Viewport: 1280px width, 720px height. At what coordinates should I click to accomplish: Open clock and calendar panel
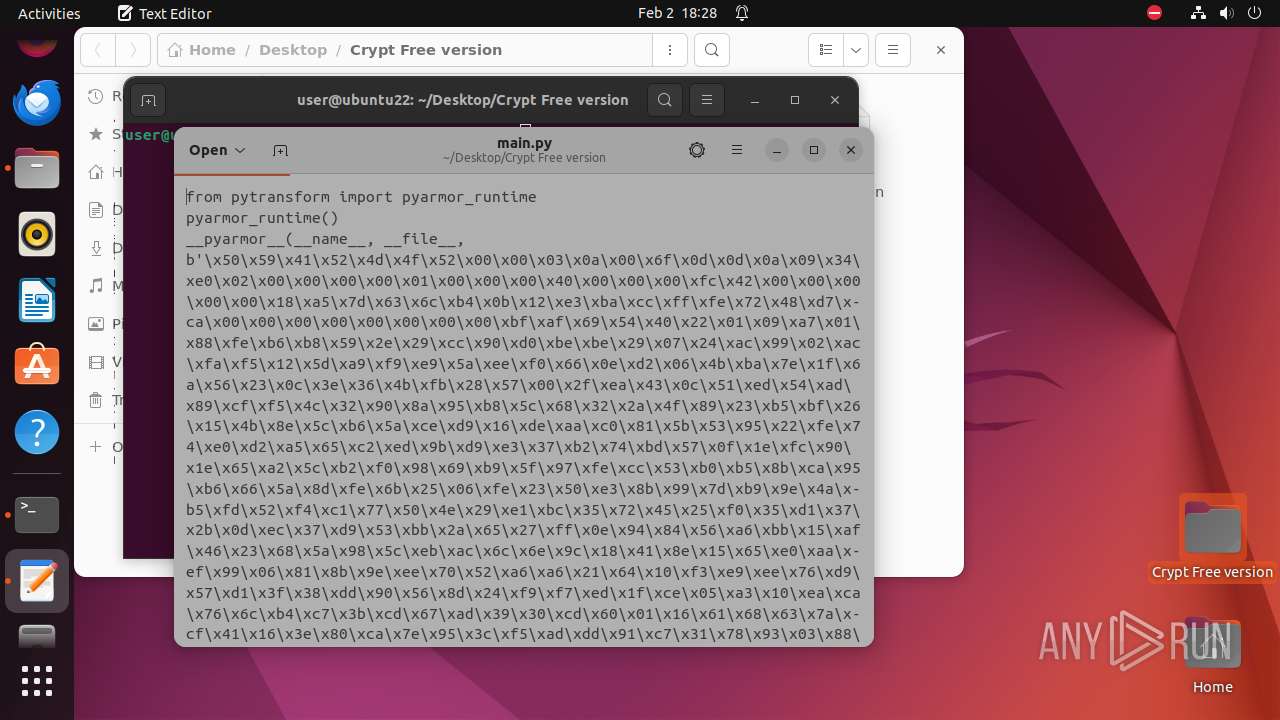(677, 13)
